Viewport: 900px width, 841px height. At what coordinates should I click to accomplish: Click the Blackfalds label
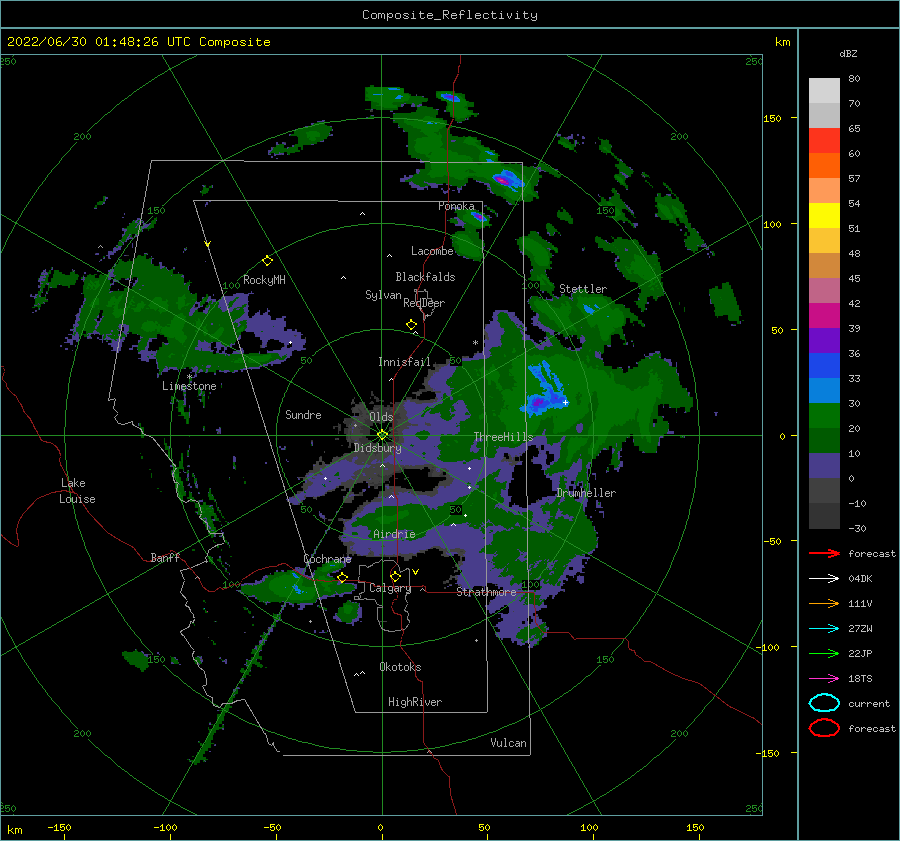[425, 277]
